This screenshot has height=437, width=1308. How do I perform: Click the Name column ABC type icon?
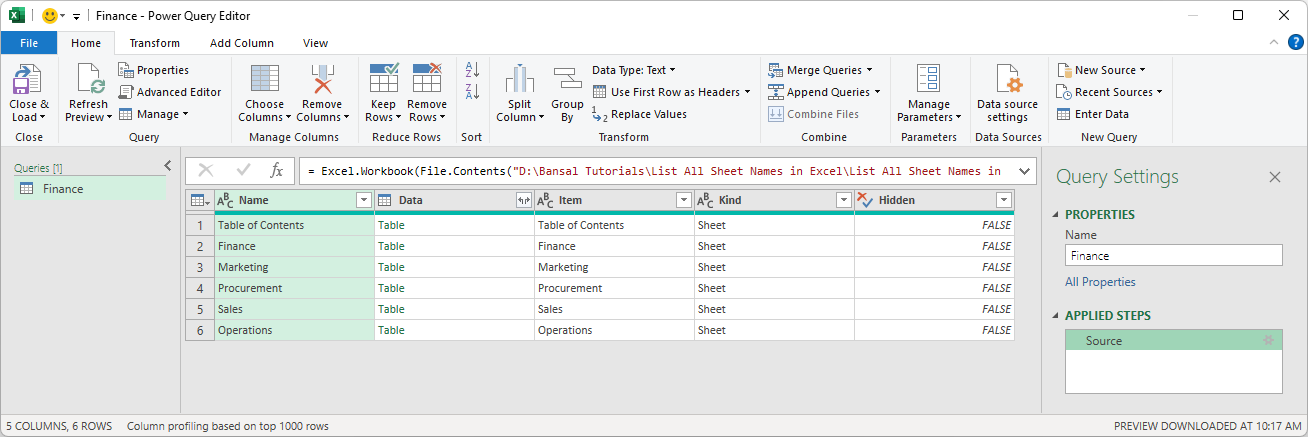click(x=225, y=200)
